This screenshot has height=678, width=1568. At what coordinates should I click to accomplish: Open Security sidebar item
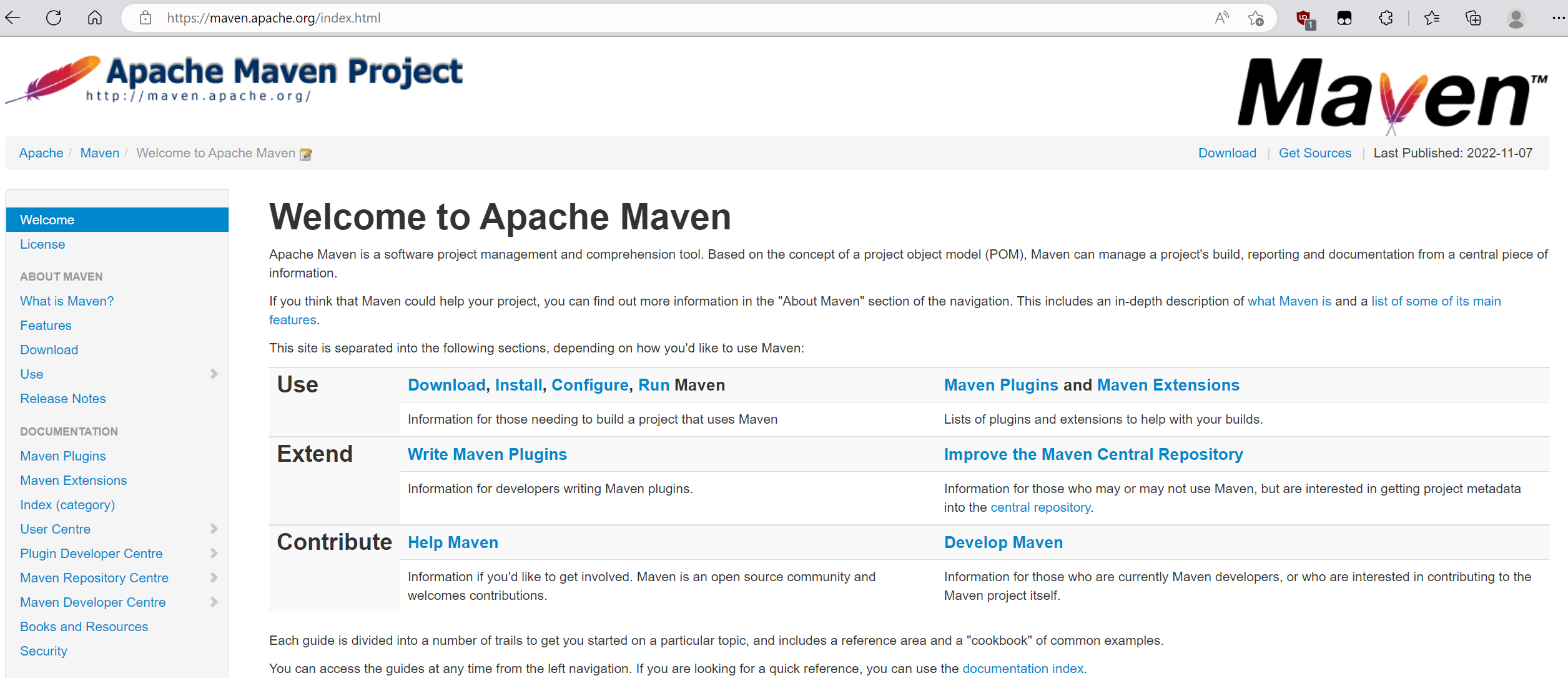click(44, 651)
